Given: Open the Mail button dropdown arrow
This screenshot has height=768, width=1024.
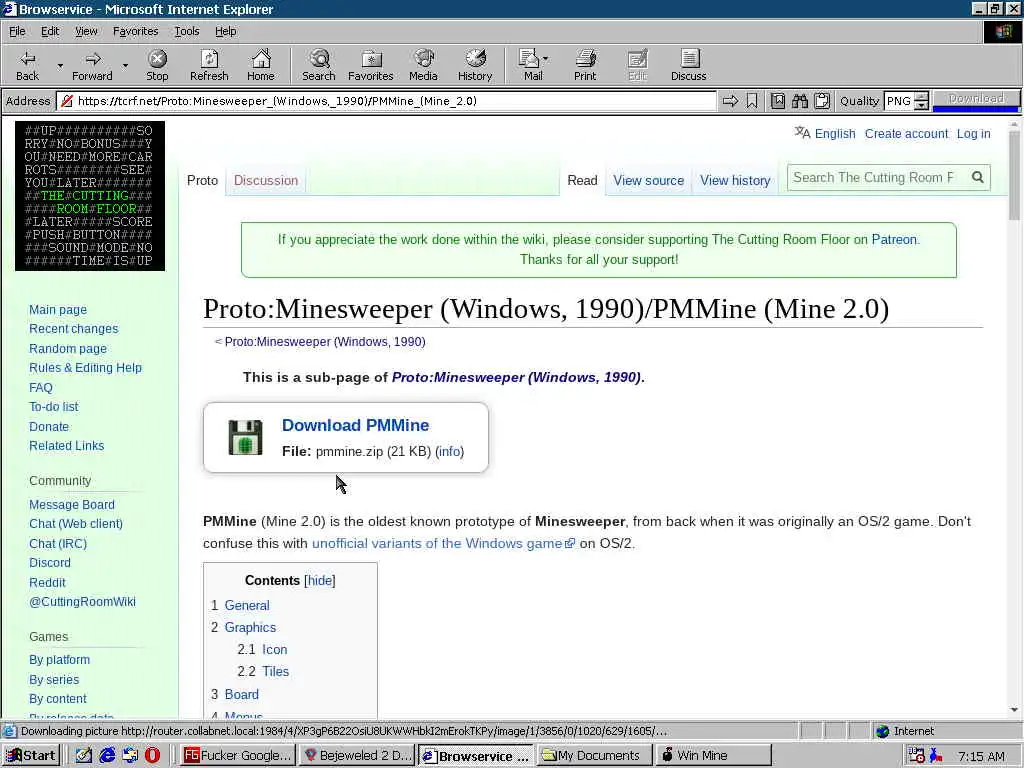Looking at the screenshot, I should (545, 59).
